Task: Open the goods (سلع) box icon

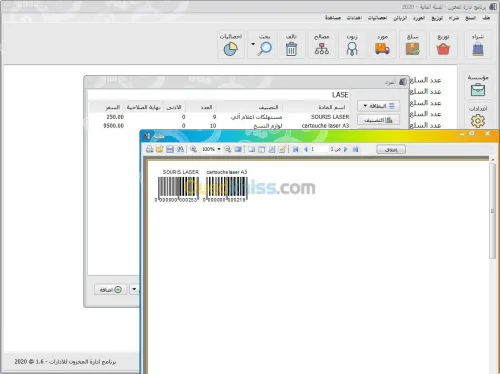Action: pos(413,45)
